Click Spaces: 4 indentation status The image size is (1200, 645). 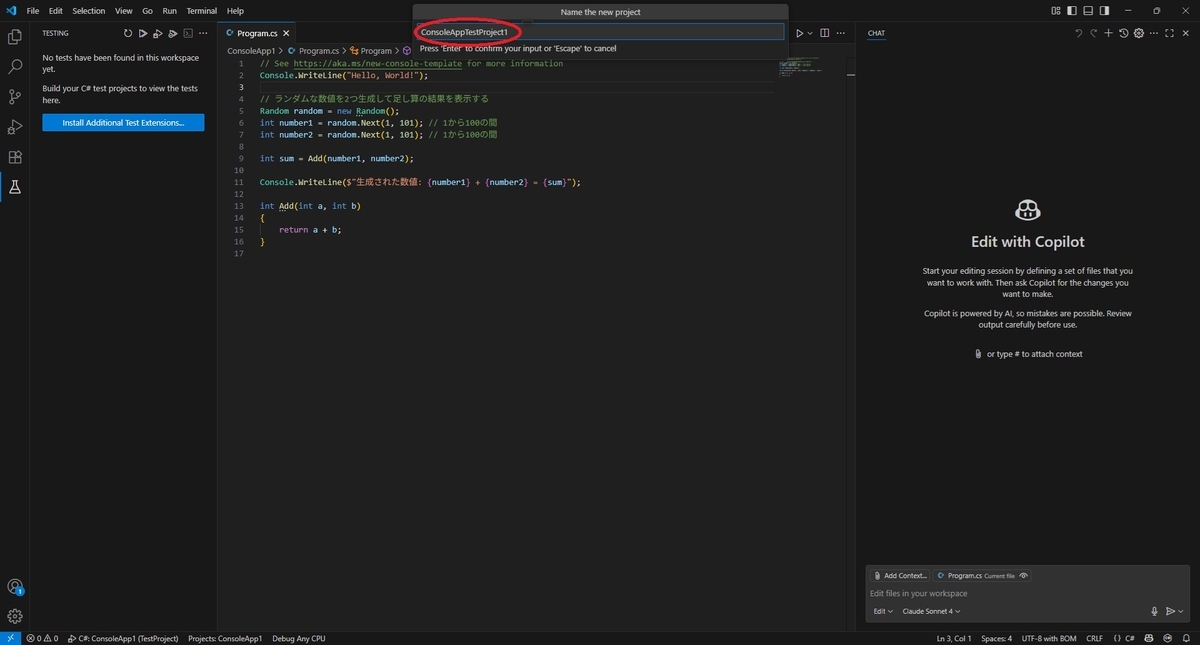coord(996,638)
